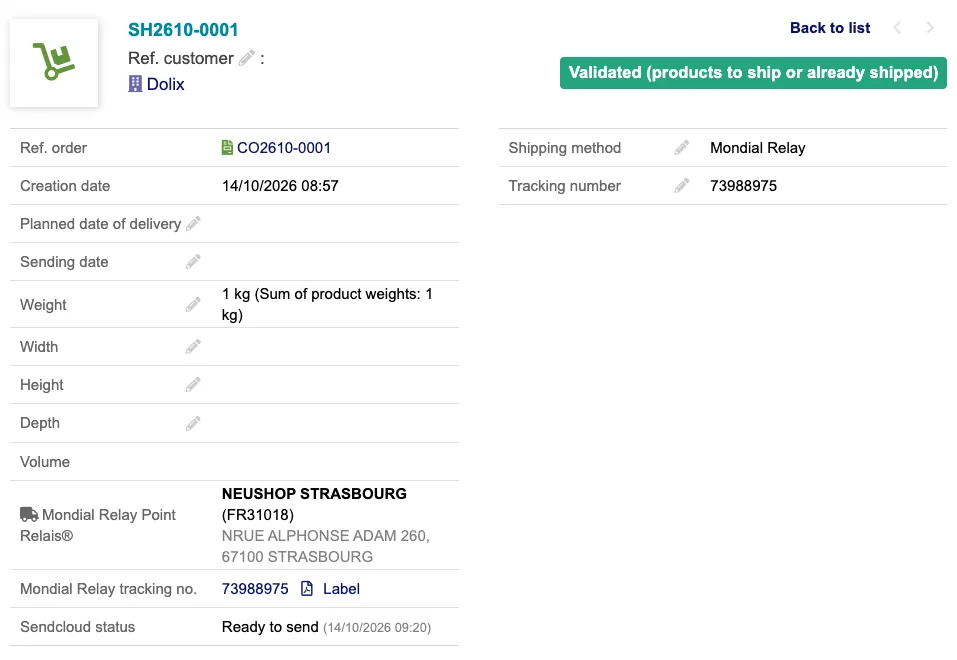Edit the Ref. customer pencil icon
Screen dimensions: 957x660
click(247, 58)
